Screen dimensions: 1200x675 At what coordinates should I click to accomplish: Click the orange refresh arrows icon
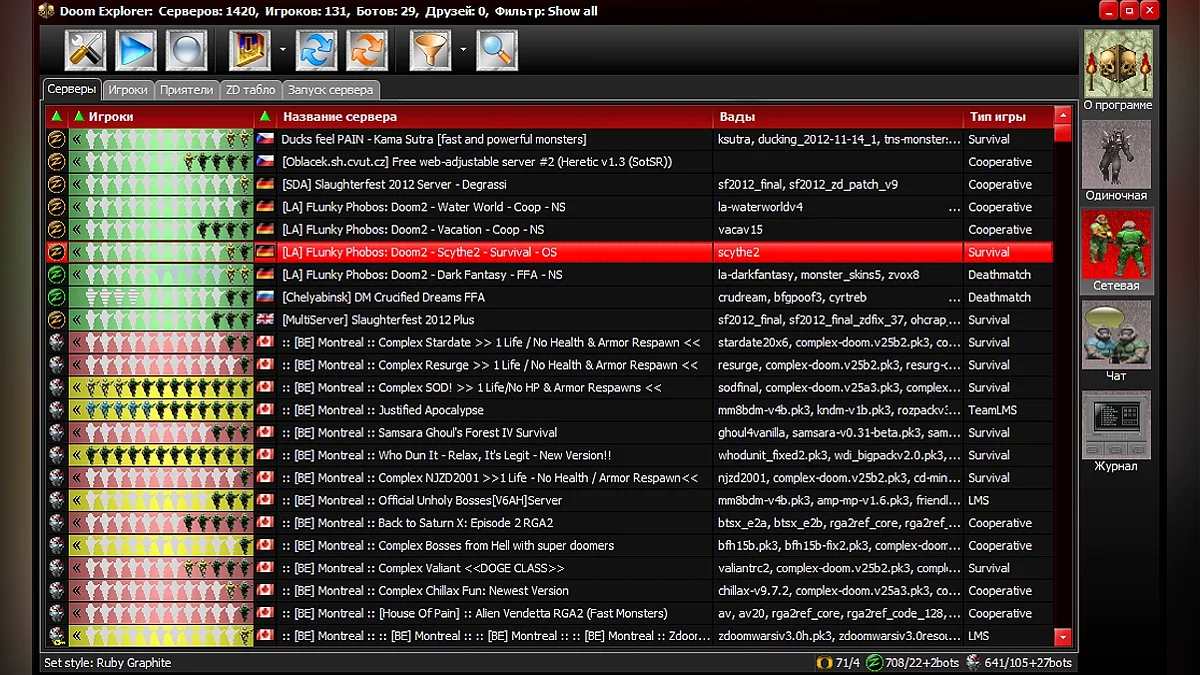[x=367, y=50]
